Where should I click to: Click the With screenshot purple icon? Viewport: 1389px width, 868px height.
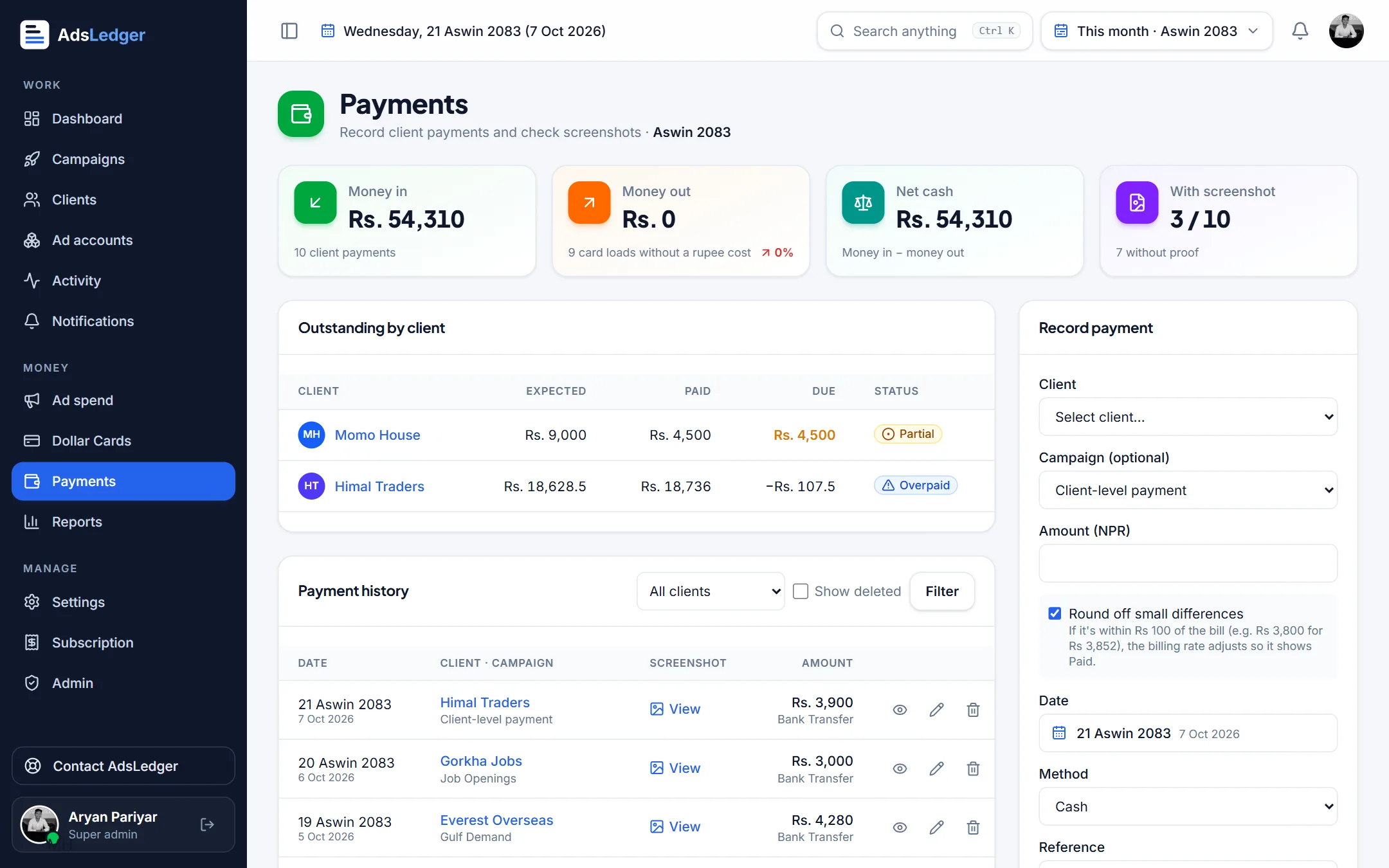1137,203
